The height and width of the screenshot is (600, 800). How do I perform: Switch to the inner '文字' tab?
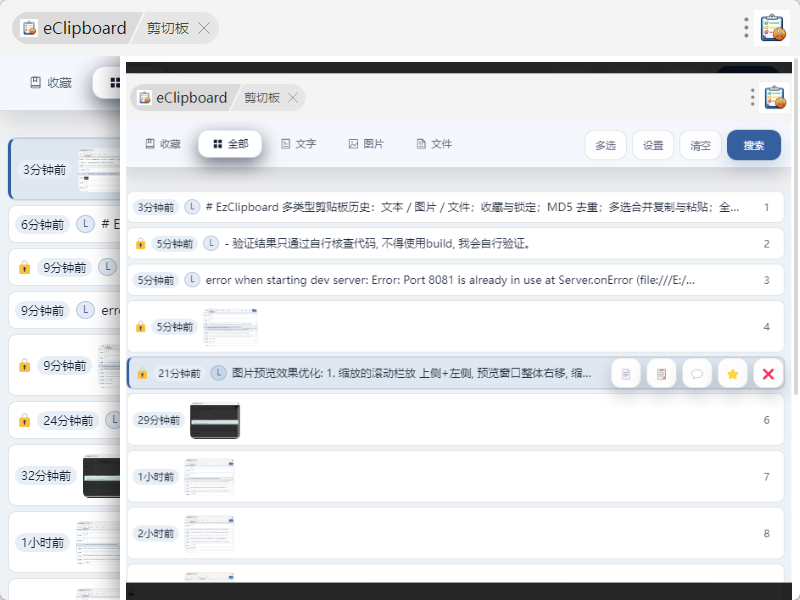pos(298,144)
